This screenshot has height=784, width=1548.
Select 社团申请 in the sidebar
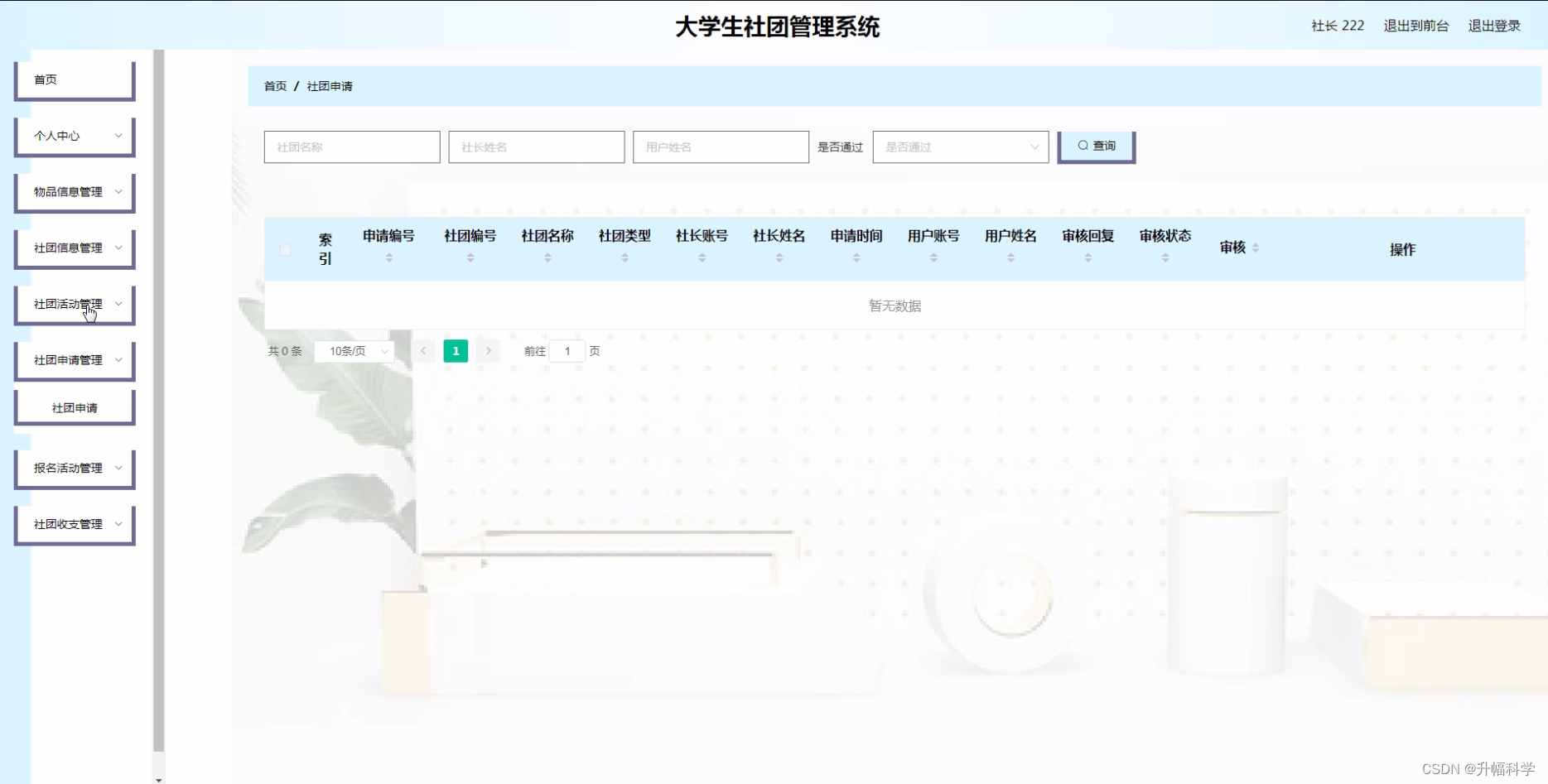[75, 406]
